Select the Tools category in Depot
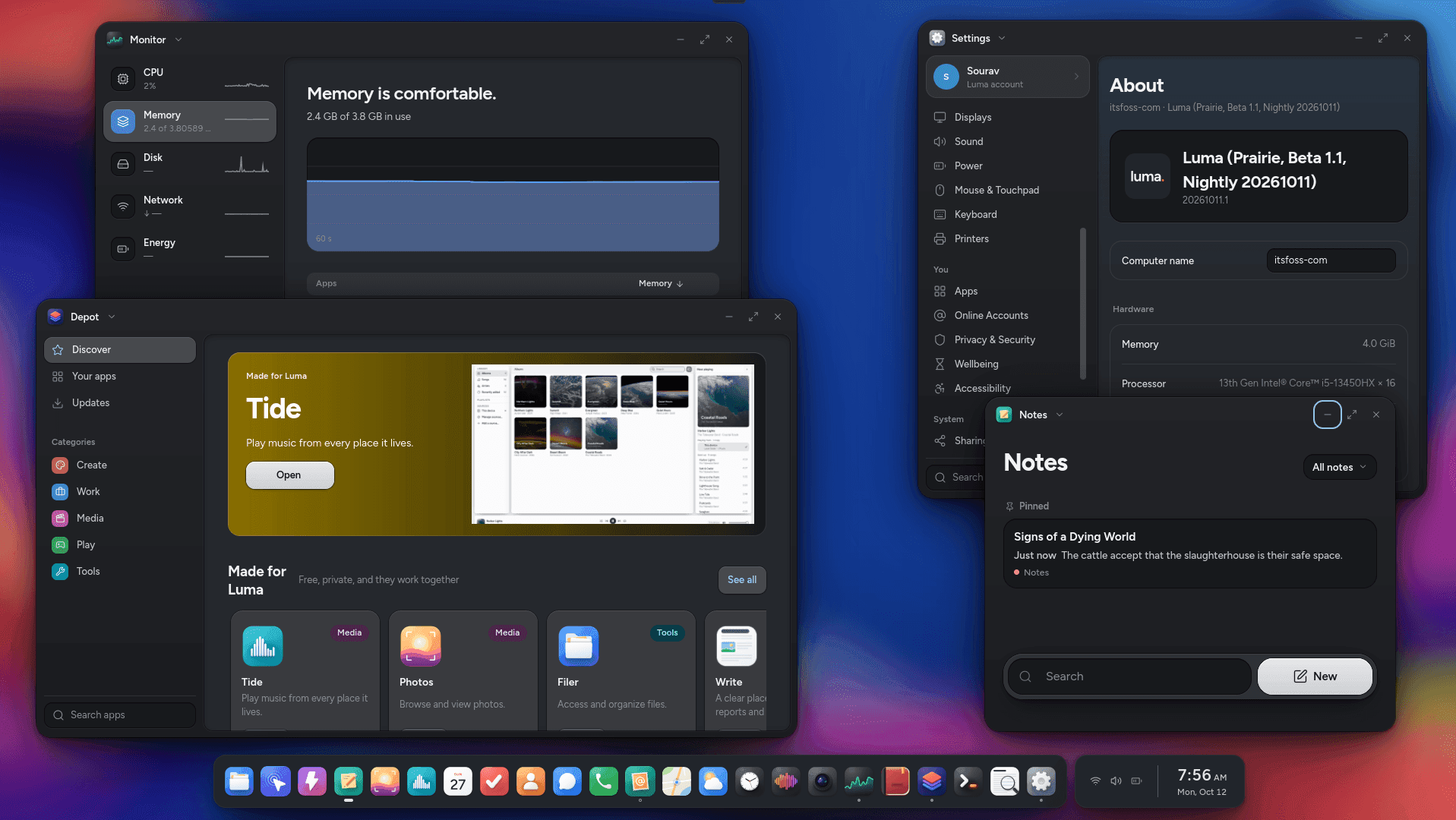Viewport: 1456px width, 820px height. click(x=120, y=571)
